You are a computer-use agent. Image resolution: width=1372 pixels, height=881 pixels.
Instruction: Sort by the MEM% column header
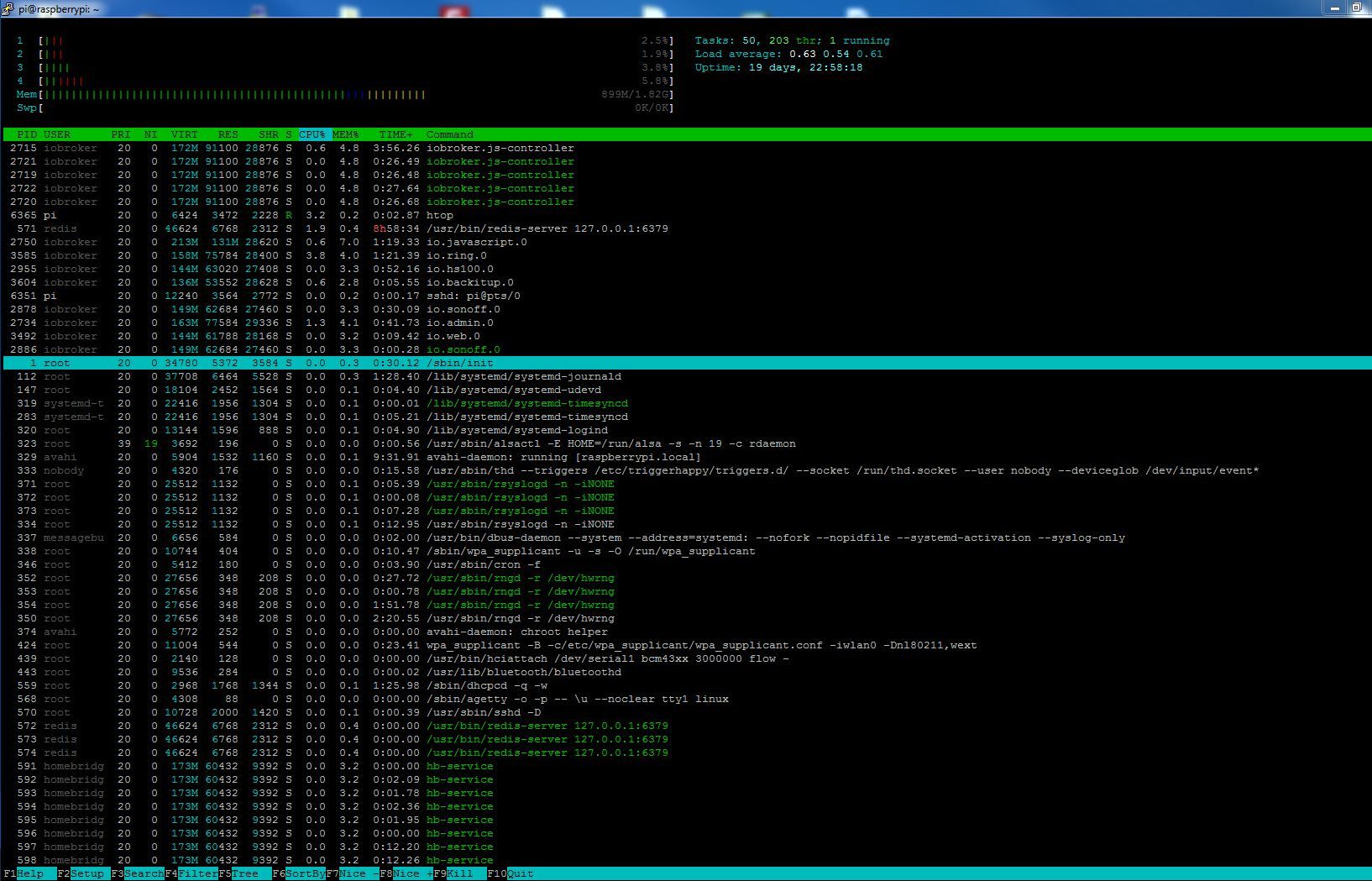click(345, 134)
